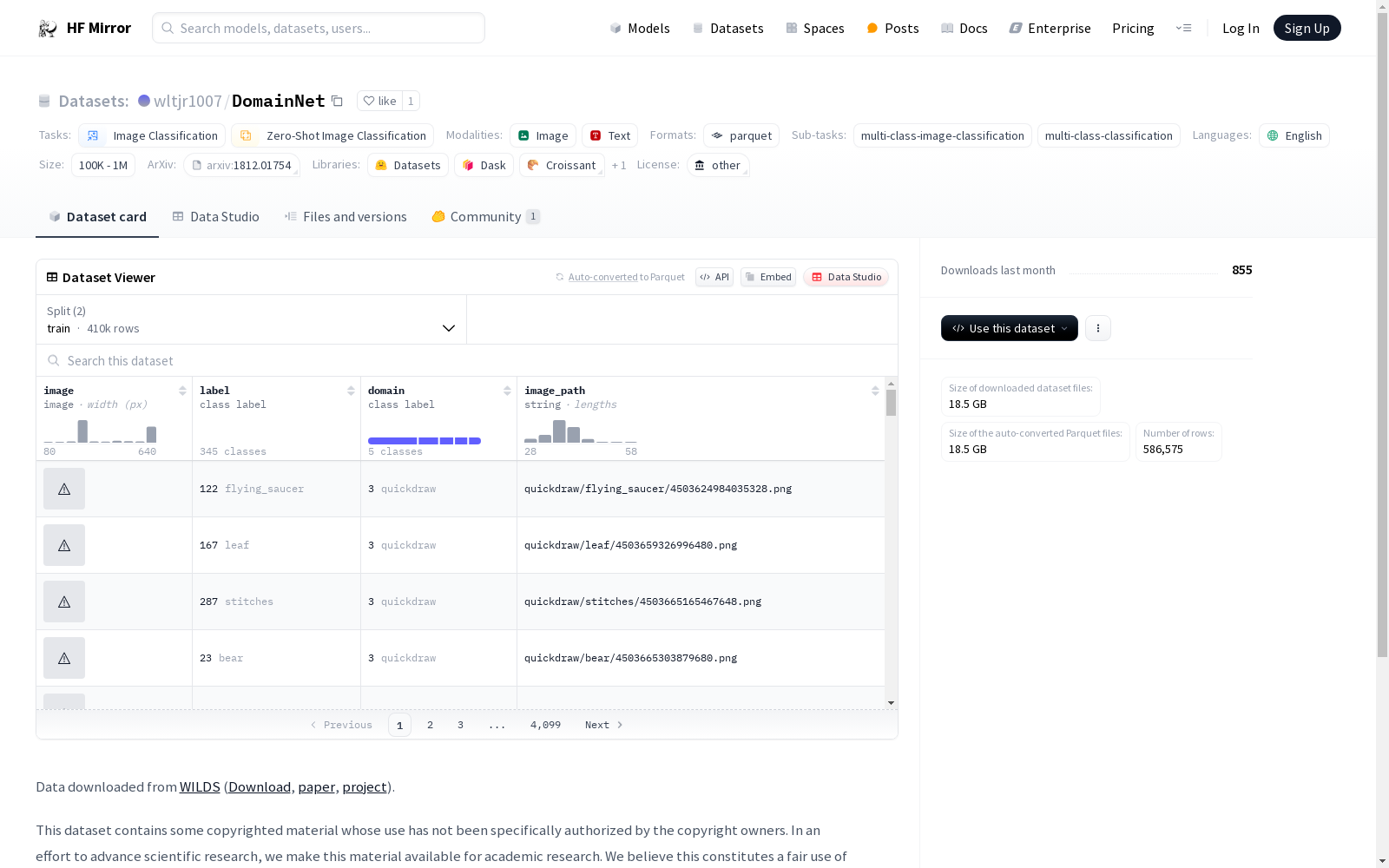Open the Zero-Shot Image Classification tag
1389x868 pixels.
(332, 135)
